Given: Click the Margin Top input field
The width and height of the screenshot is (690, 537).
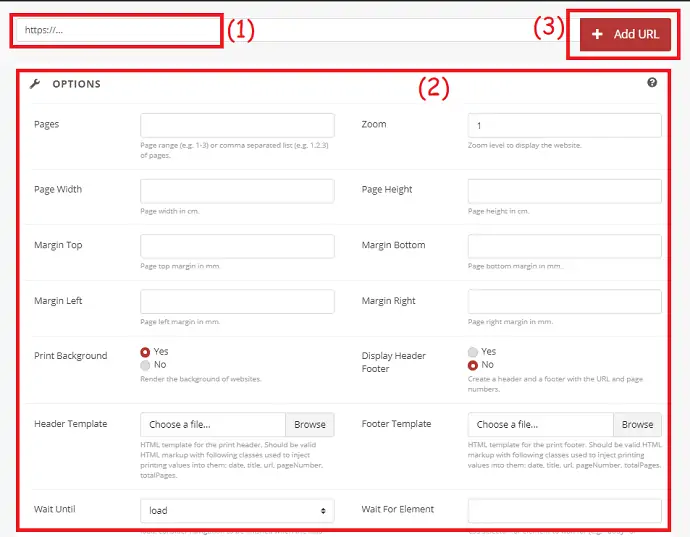Looking at the screenshot, I should [237, 246].
